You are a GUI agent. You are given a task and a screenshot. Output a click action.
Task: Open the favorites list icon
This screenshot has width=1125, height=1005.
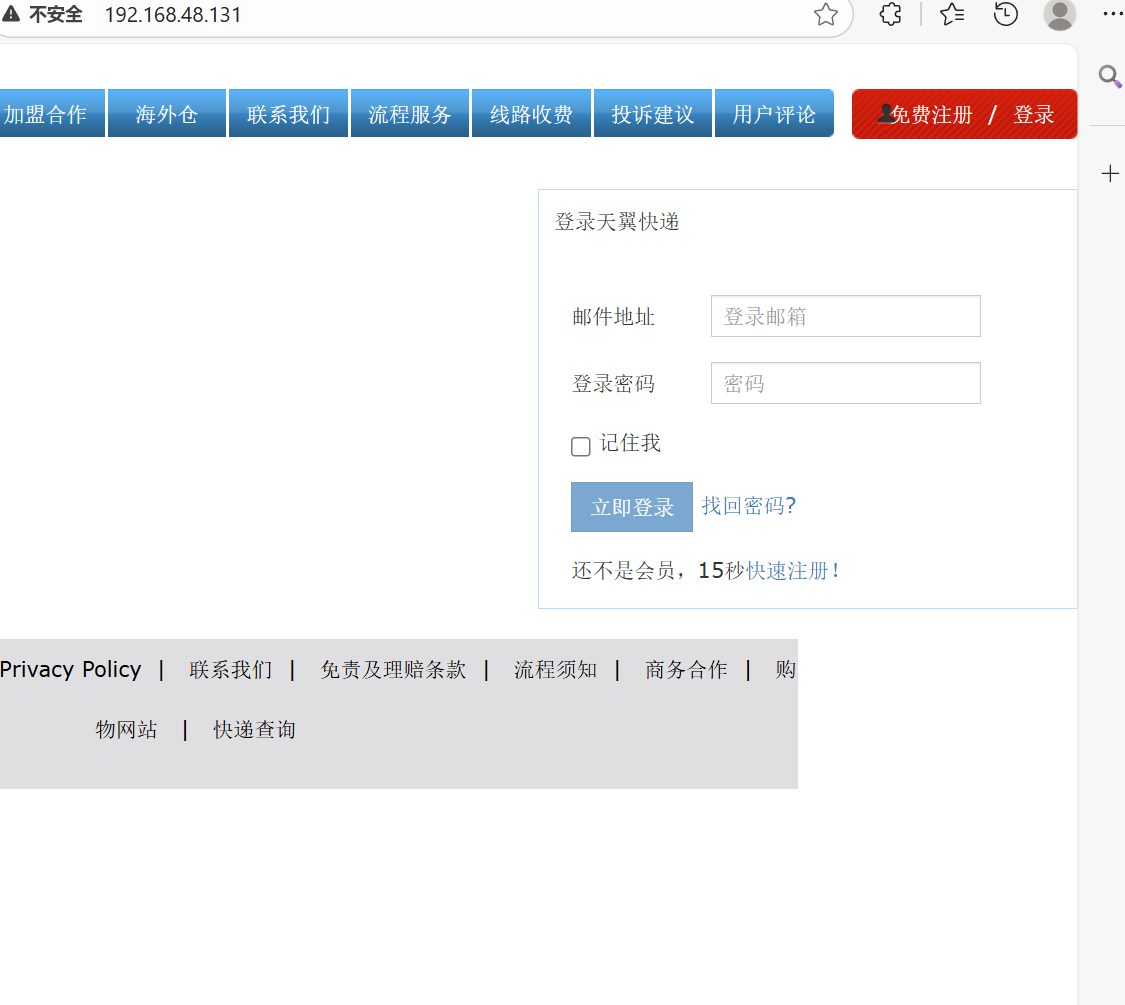point(952,14)
